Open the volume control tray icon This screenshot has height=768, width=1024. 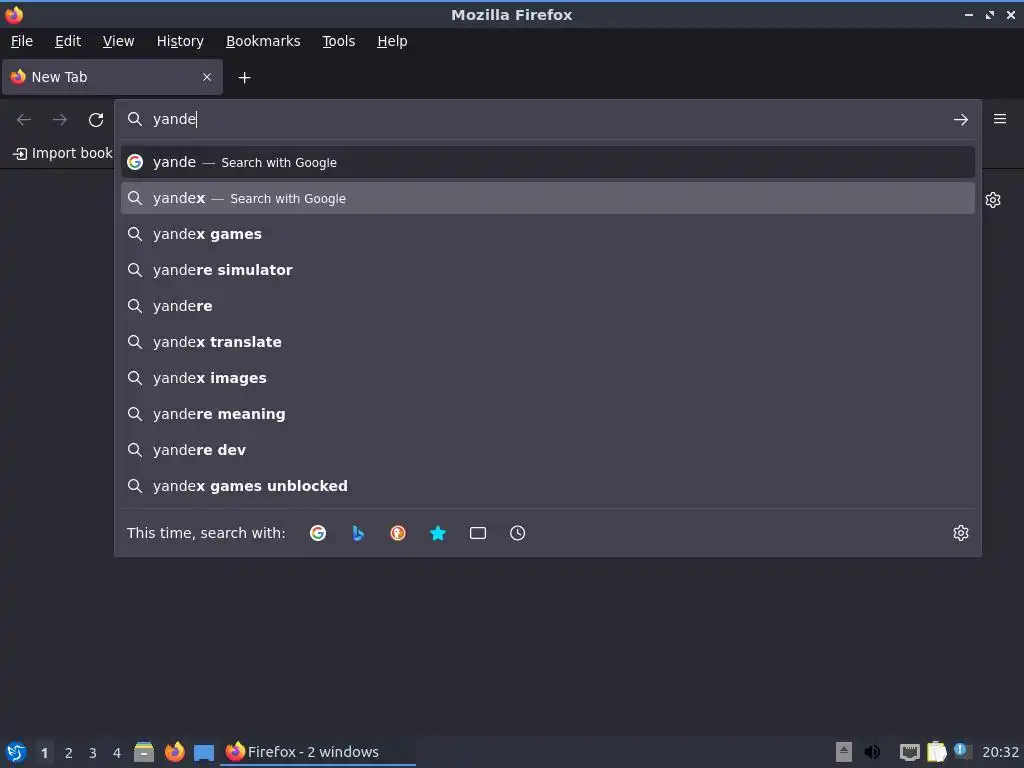(x=872, y=752)
